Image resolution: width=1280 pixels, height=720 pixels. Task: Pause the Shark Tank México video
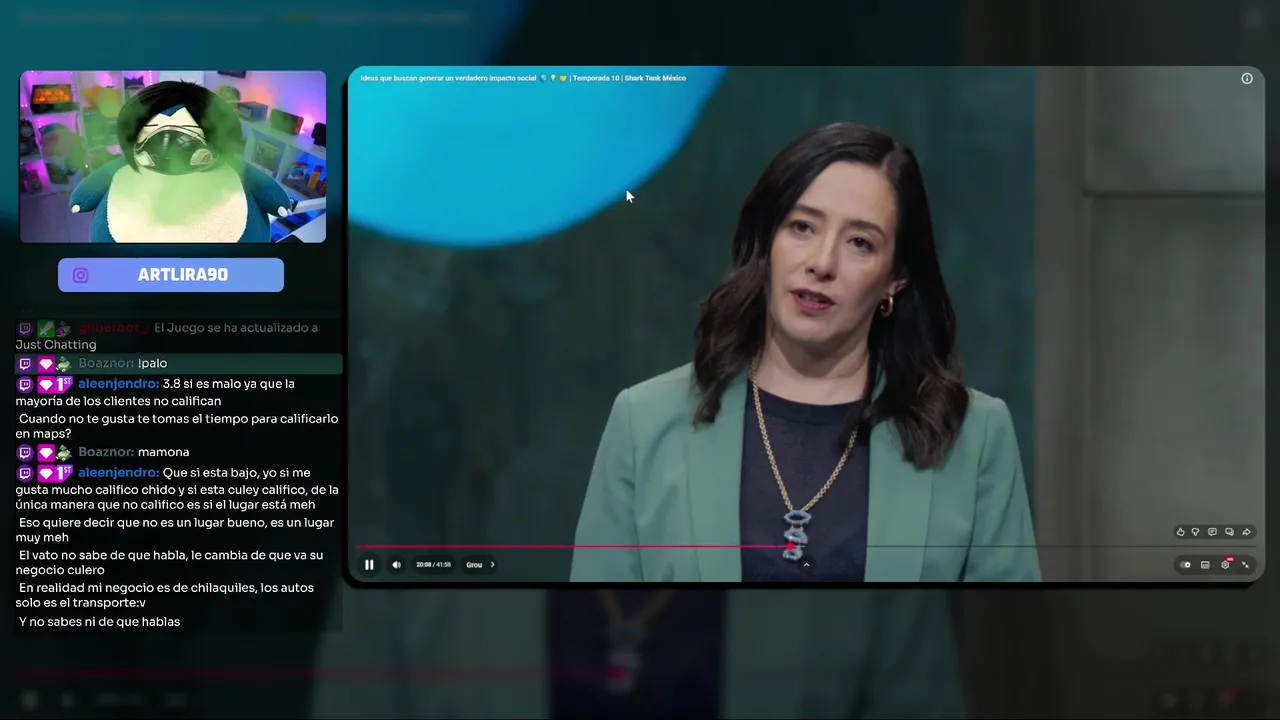click(x=369, y=565)
